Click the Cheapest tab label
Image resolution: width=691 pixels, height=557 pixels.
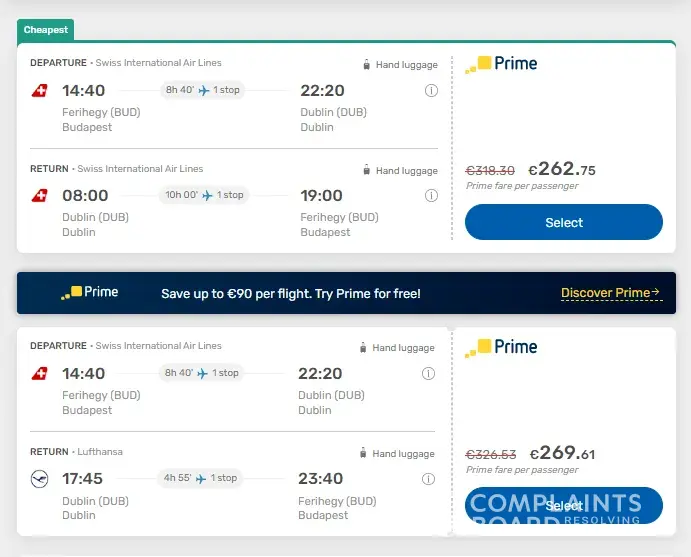tap(46, 30)
